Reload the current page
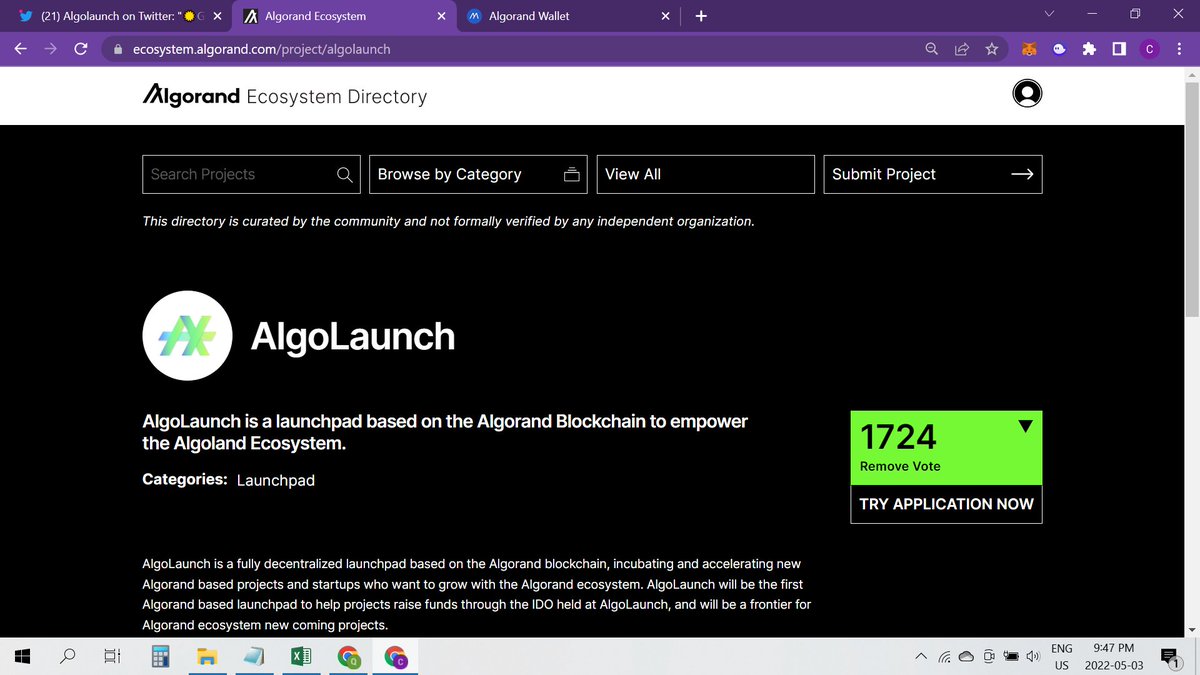Image resolution: width=1200 pixels, height=675 pixels. point(82,48)
